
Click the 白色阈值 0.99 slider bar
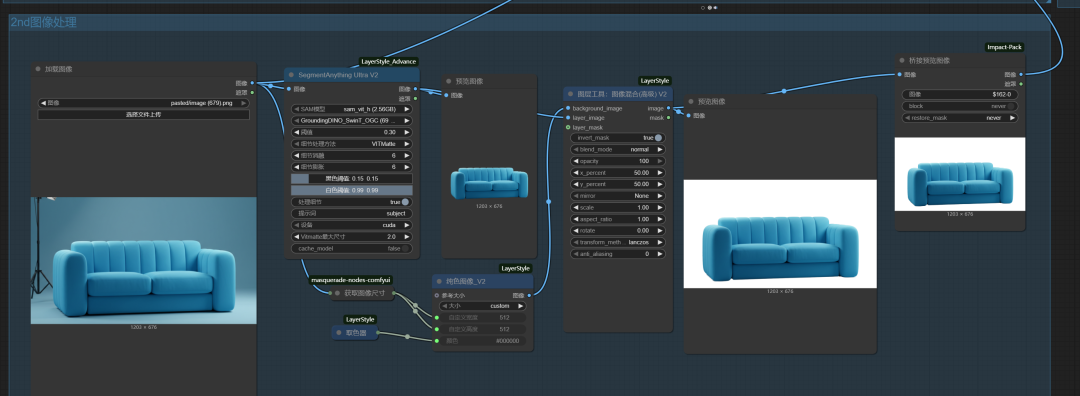[351, 190]
